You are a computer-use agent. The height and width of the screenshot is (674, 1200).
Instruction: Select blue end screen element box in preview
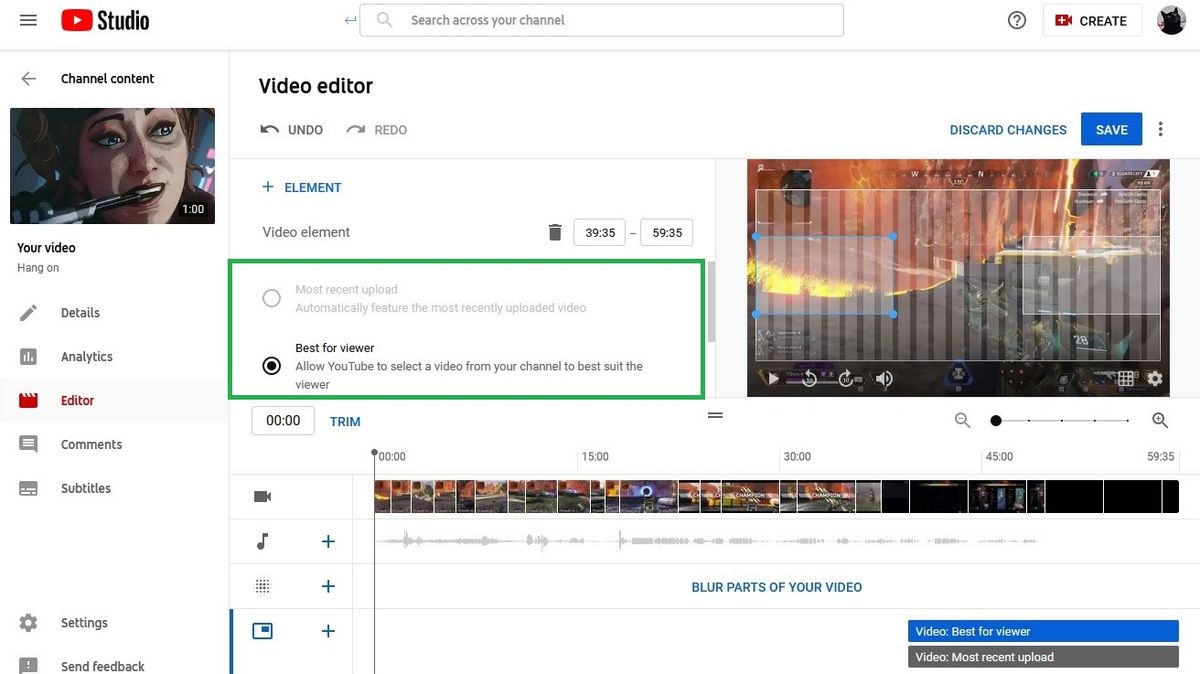click(824, 275)
